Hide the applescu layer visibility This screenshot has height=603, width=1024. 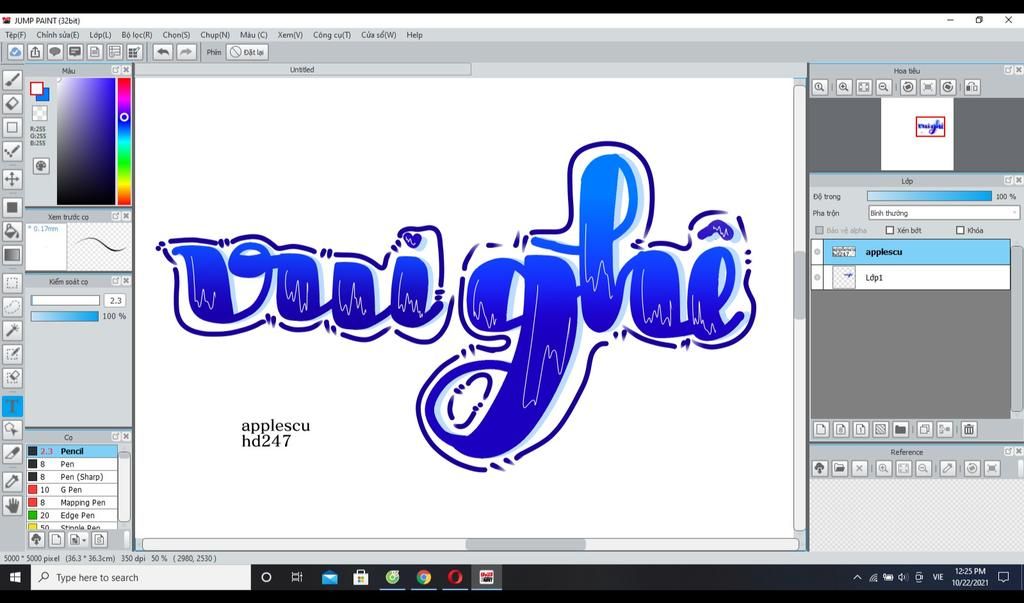[x=817, y=252]
